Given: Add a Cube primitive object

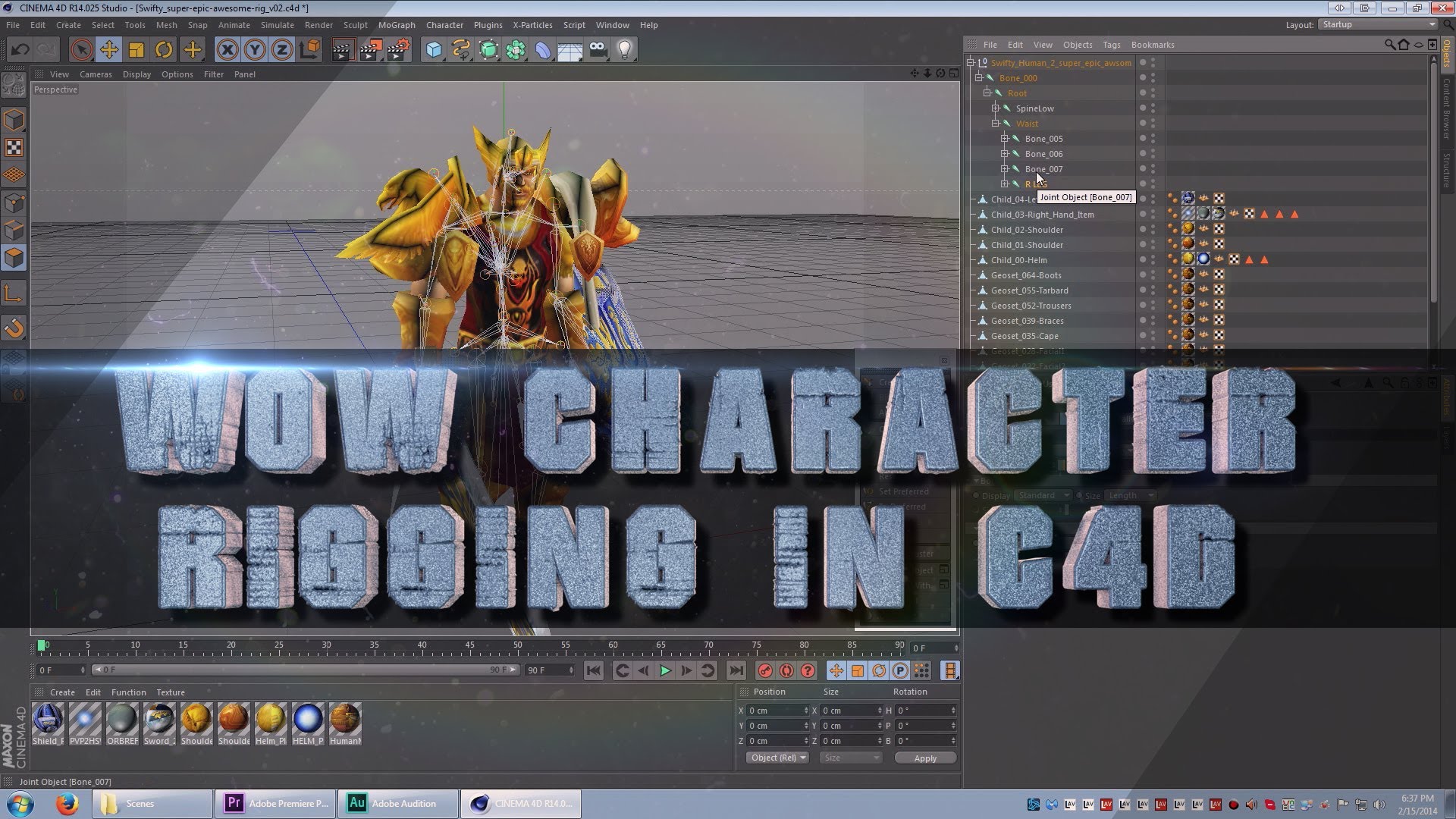Looking at the screenshot, I should [434, 50].
